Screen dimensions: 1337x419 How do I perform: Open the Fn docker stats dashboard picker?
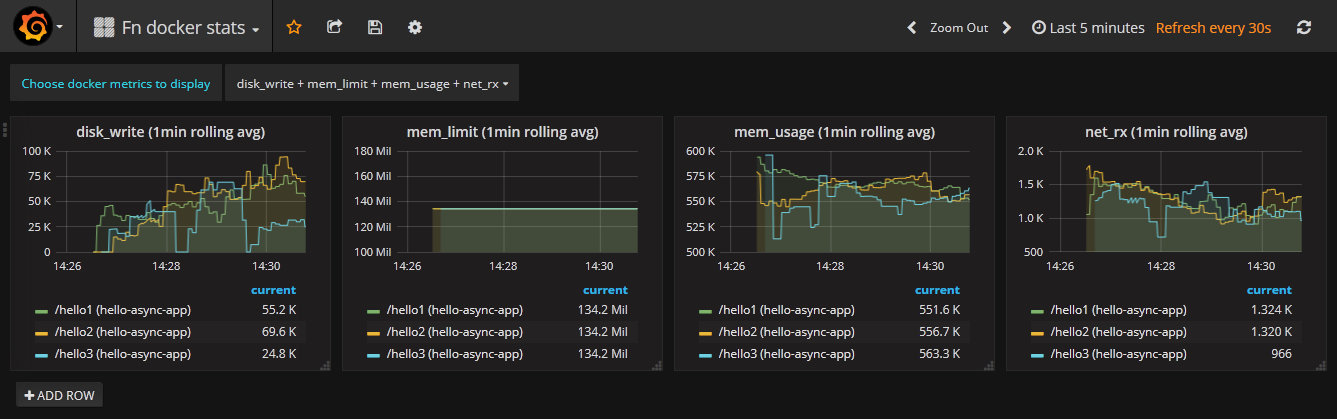178,28
